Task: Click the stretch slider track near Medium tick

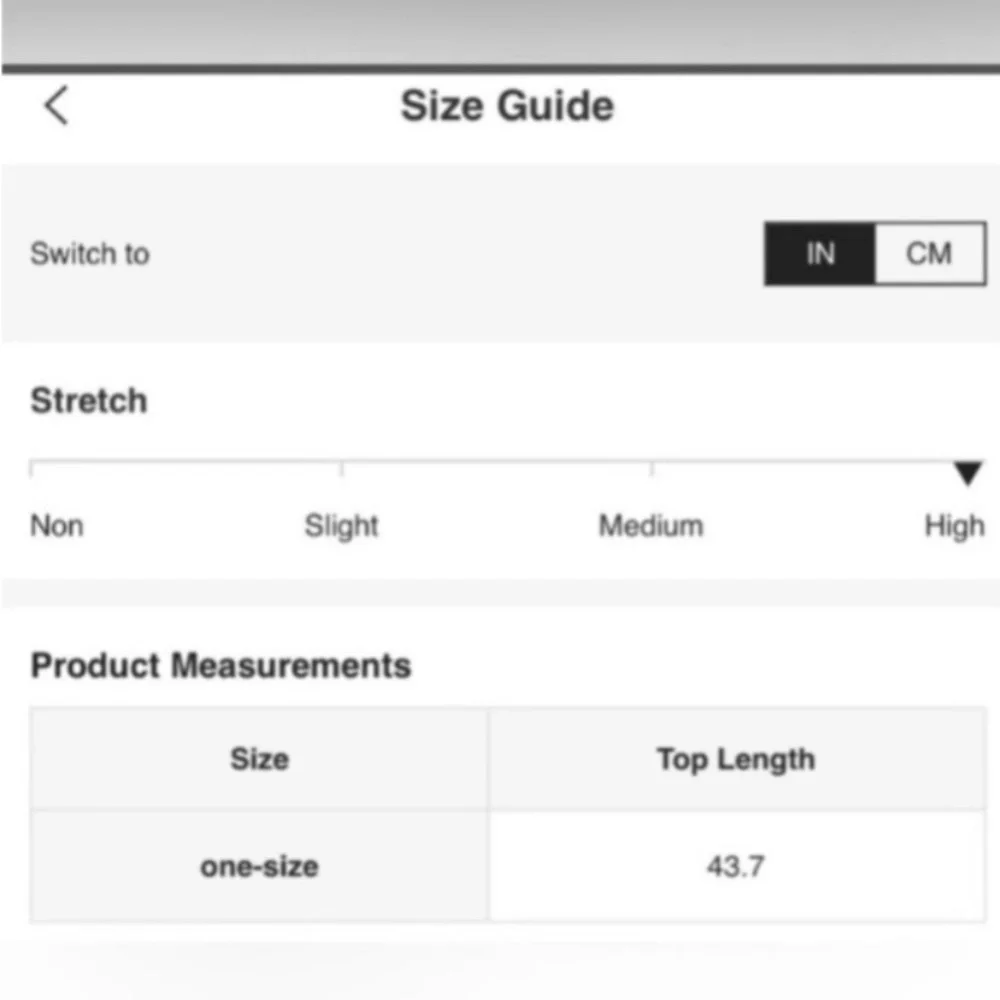Action: pos(651,464)
